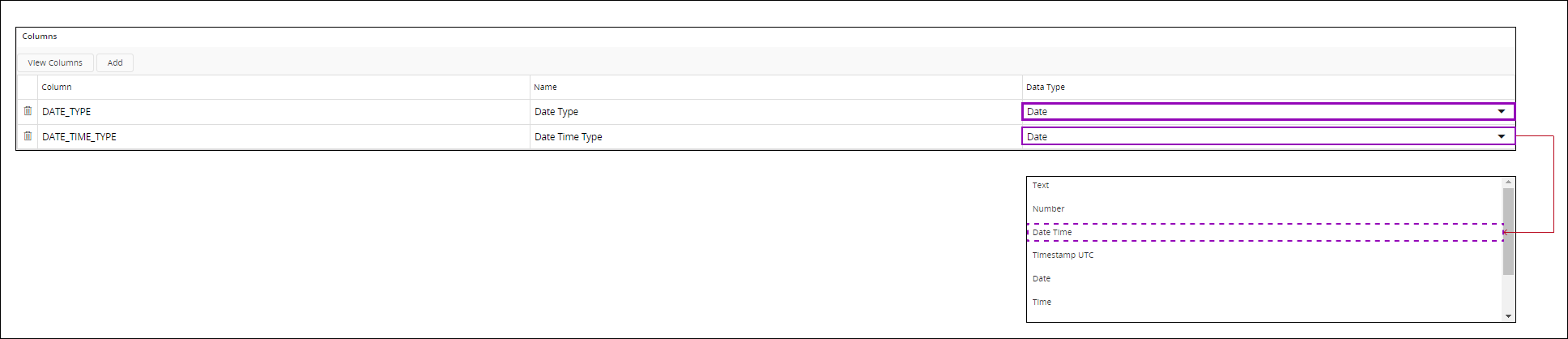This screenshot has width=1568, height=339.
Task: Select Time from the data type list
Action: [1042, 303]
